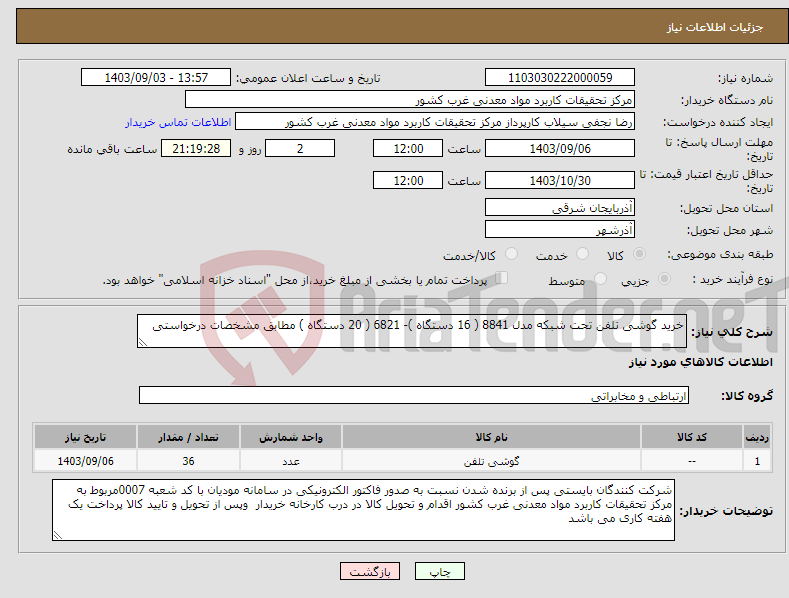Click the بازگشت (back) button
The height and width of the screenshot is (598, 789).
[x=370, y=571]
